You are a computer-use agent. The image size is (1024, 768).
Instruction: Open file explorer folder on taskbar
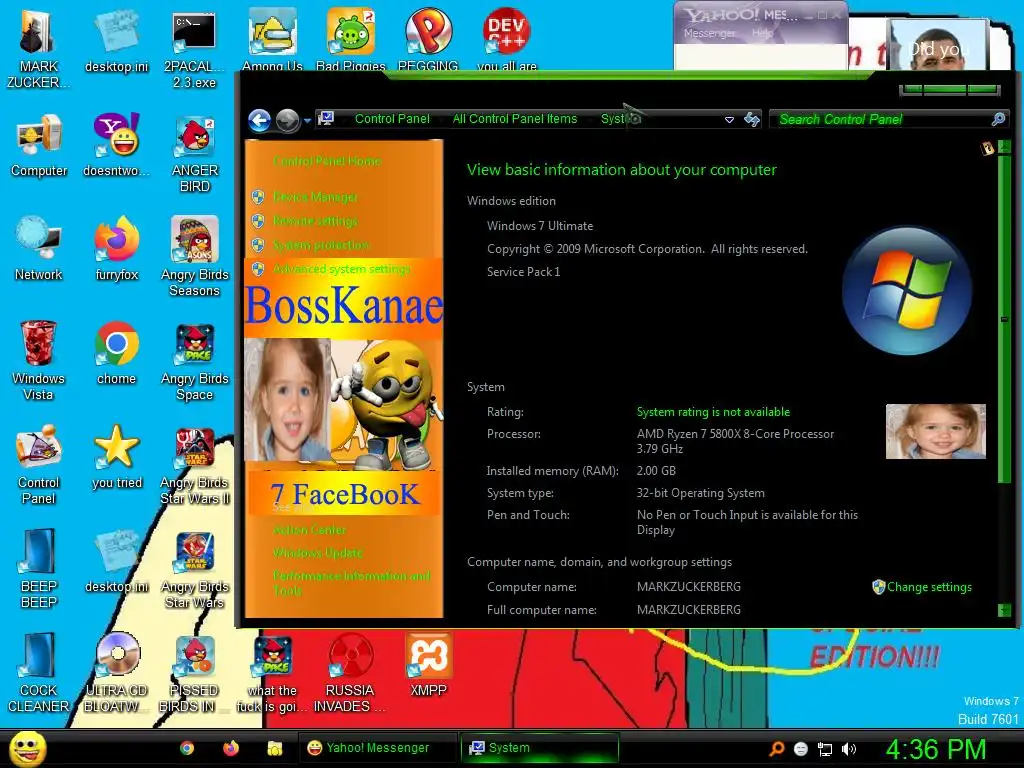(x=275, y=748)
